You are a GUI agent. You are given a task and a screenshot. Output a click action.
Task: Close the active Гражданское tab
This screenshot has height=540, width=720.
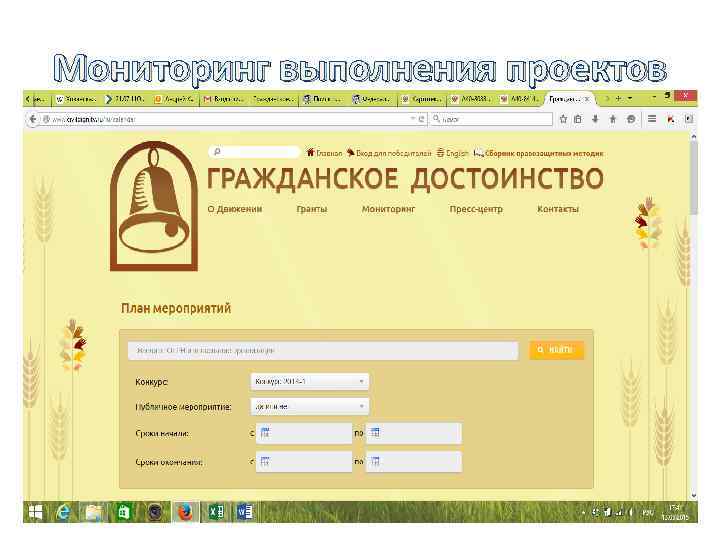pos(587,99)
